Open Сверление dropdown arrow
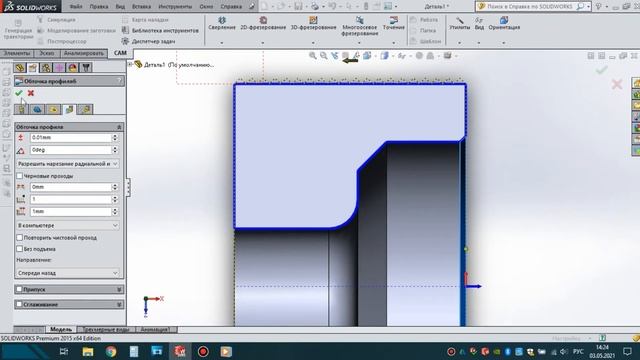 [x=222, y=42]
